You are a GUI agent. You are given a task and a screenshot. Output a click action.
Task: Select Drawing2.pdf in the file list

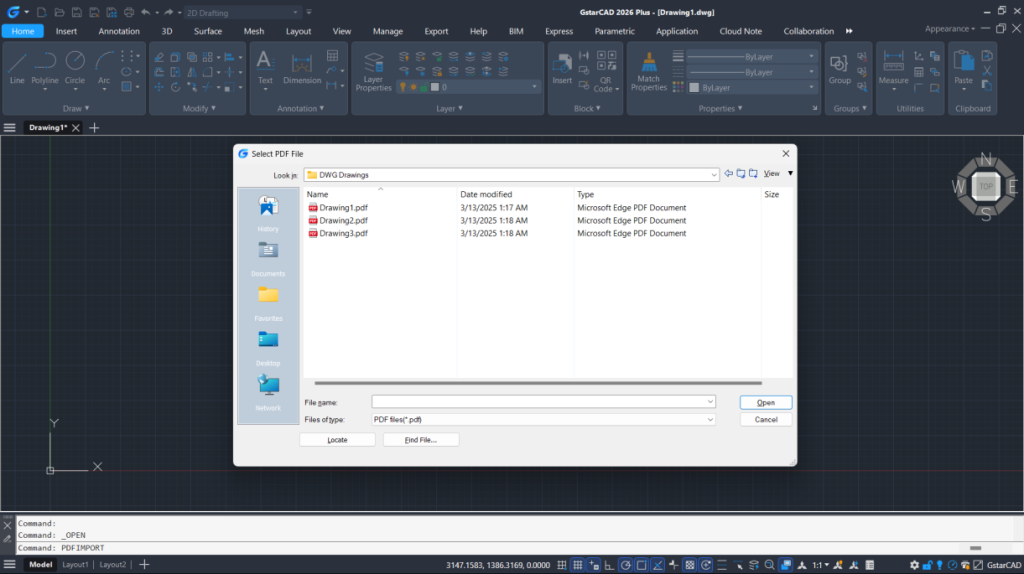click(343, 220)
